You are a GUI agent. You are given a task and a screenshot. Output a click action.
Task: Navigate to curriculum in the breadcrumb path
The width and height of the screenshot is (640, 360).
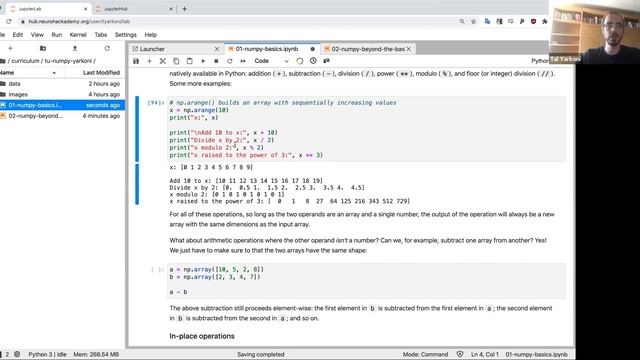point(25,61)
